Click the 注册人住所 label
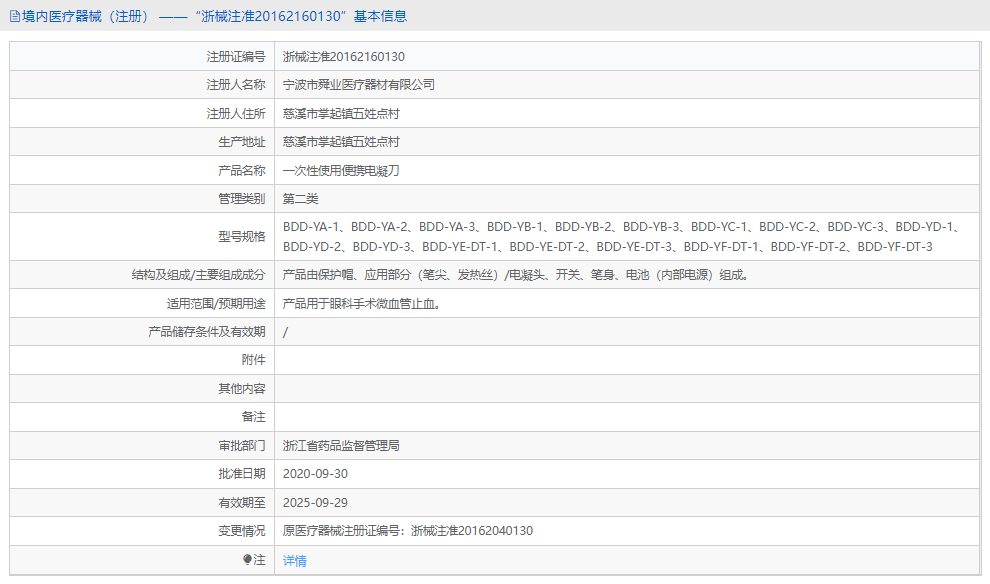 coord(236,114)
